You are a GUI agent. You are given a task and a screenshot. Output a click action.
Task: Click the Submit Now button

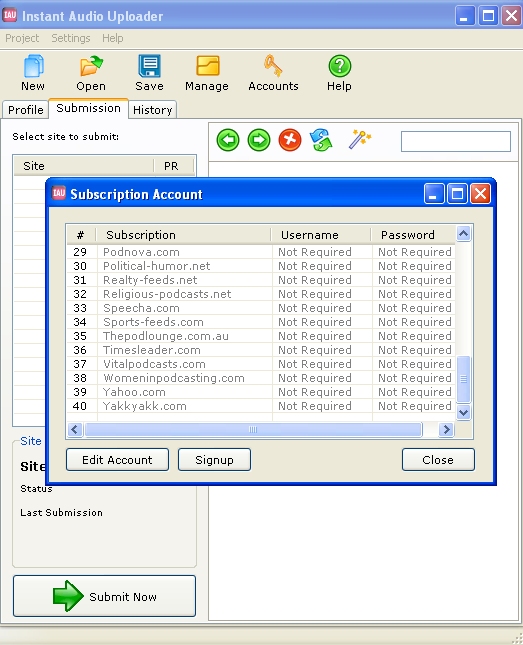[x=105, y=596]
